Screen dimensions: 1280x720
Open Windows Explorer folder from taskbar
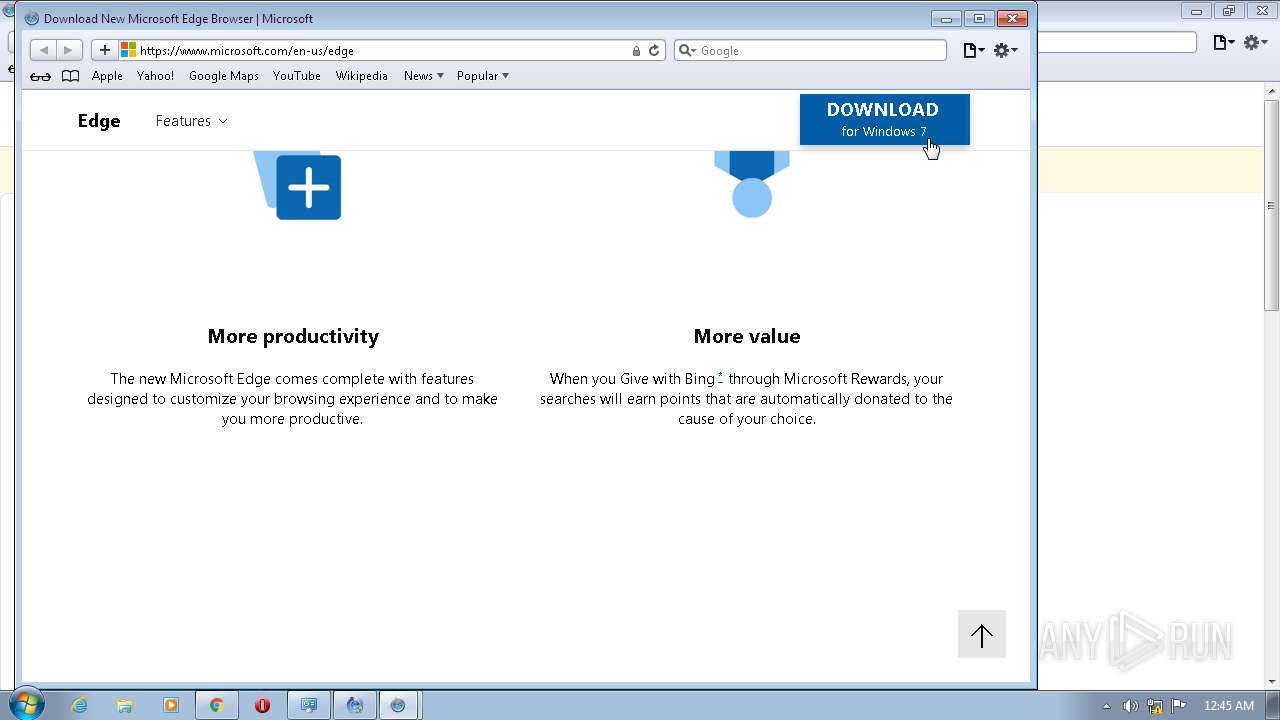(x=125, y=705)
